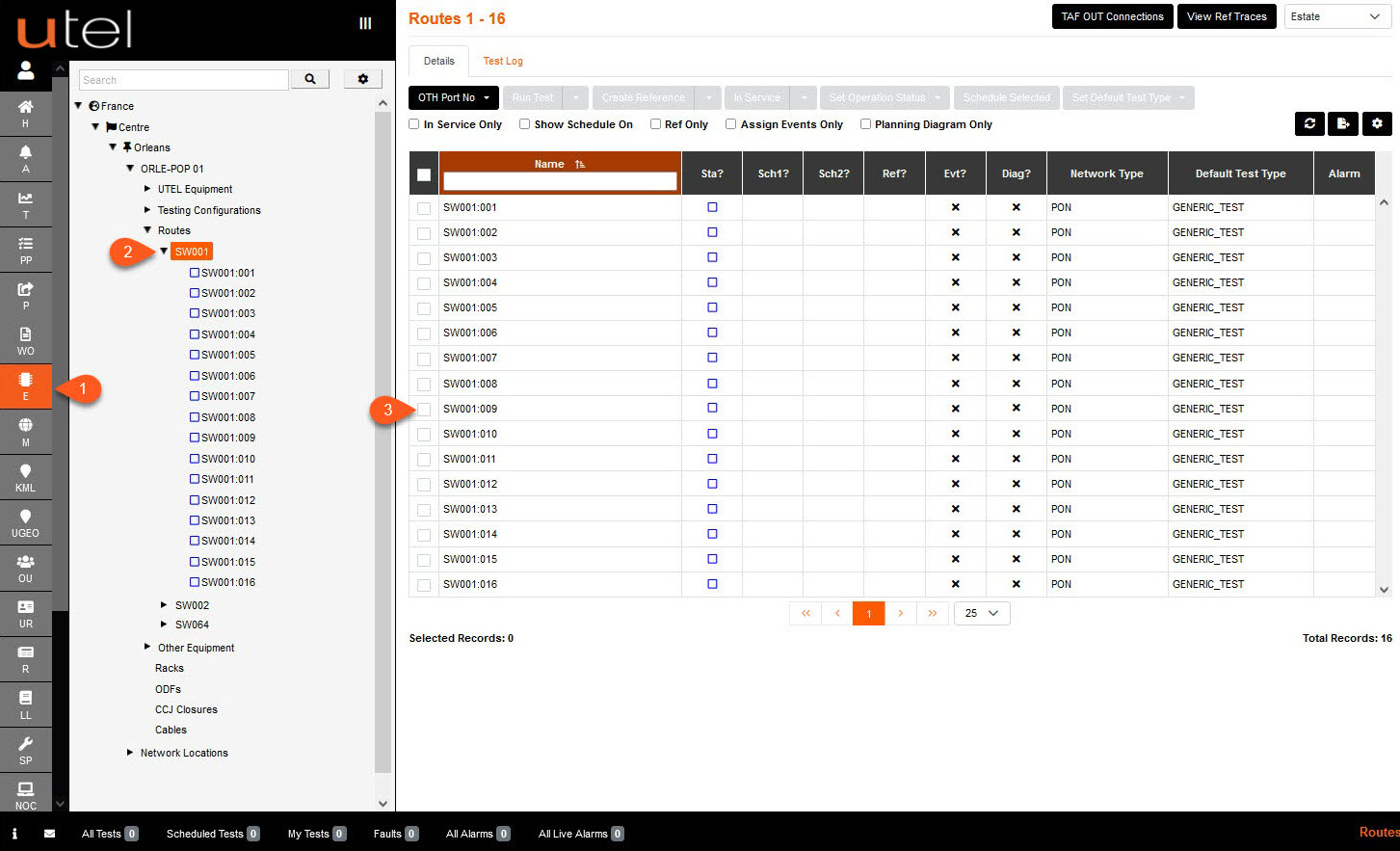Click the TAF OUT Connections button
1400x851 pixels.
[1112, 16]
